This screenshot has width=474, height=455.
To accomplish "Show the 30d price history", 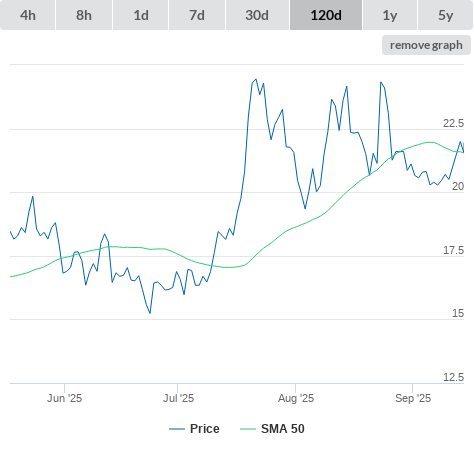I will 257,15.
